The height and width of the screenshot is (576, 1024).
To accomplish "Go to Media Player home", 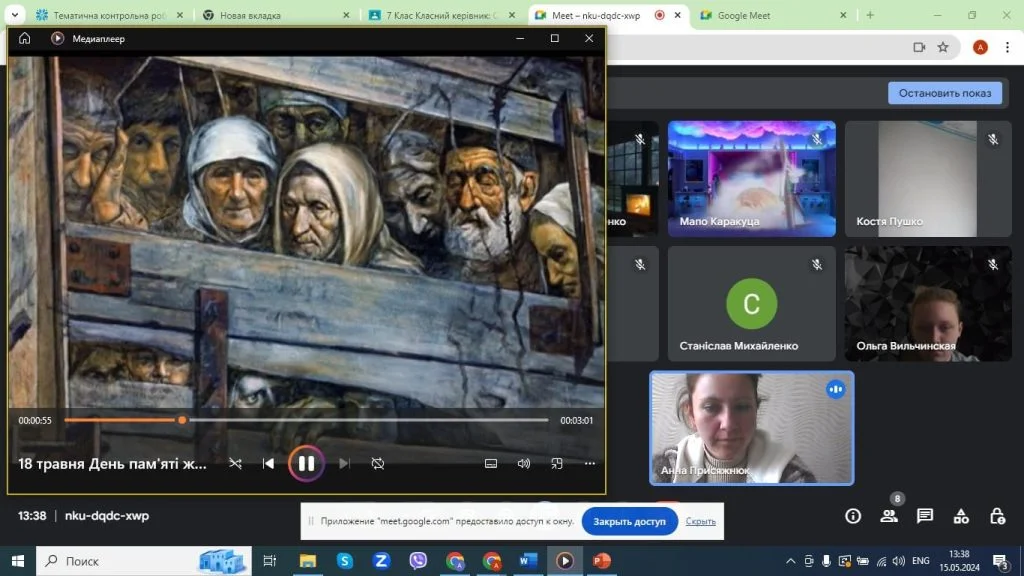I will [x=24, y=39].
